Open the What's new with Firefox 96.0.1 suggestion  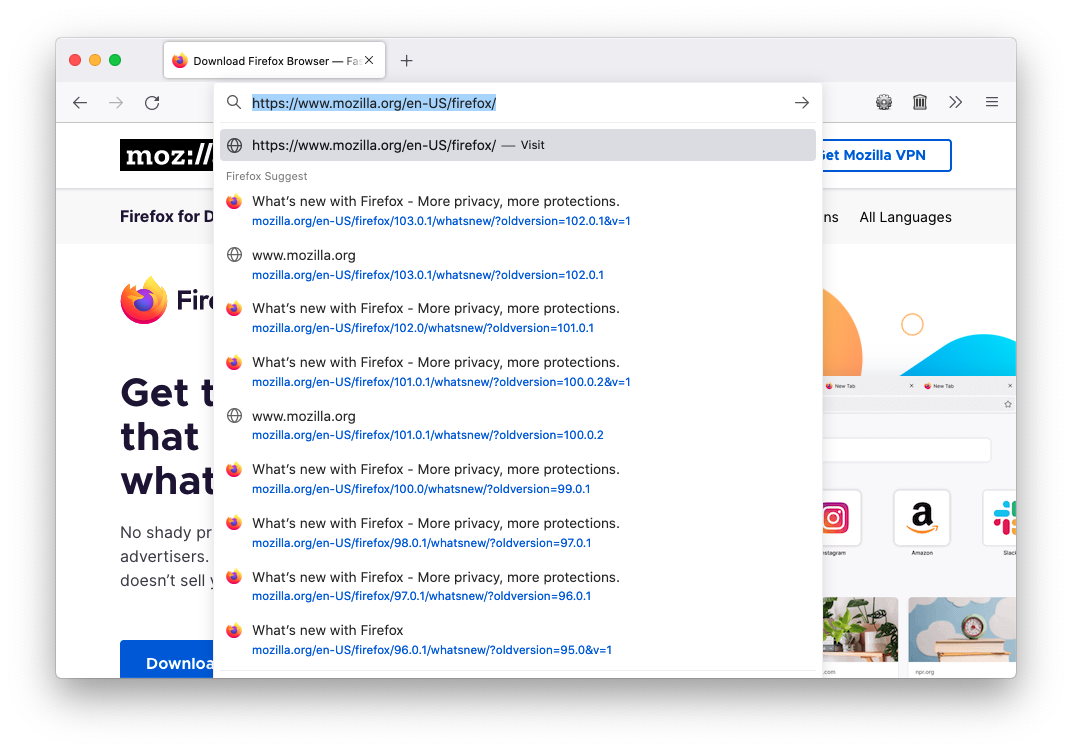pos(518,640)
